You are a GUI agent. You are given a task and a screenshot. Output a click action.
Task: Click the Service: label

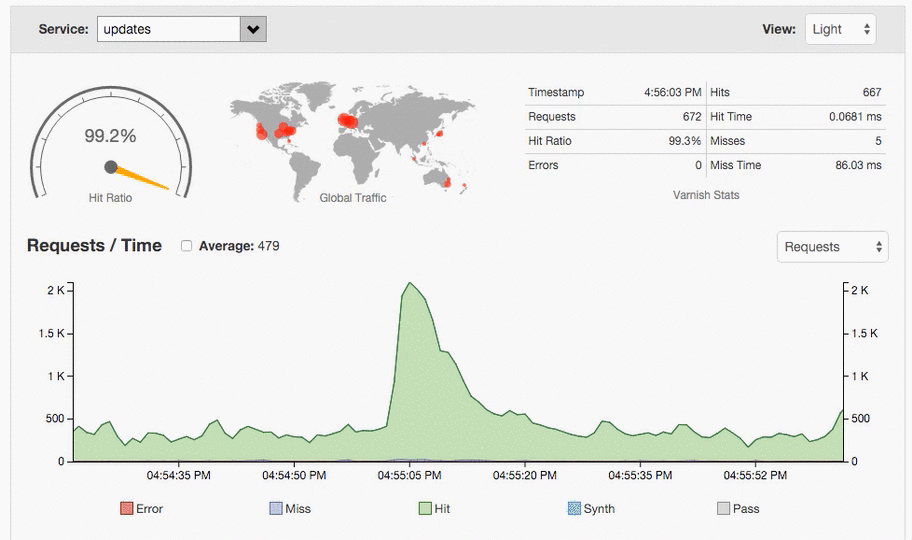[x=63, y=29]
